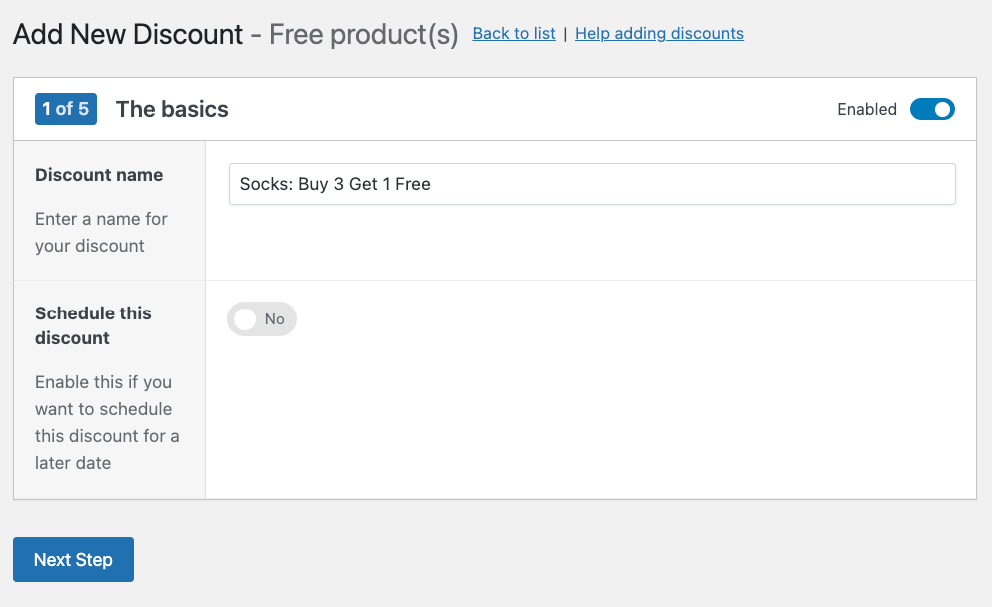Screen dimensions: 992x607
Task: Click the scheduling description text
Action: (x=107, y=422)
